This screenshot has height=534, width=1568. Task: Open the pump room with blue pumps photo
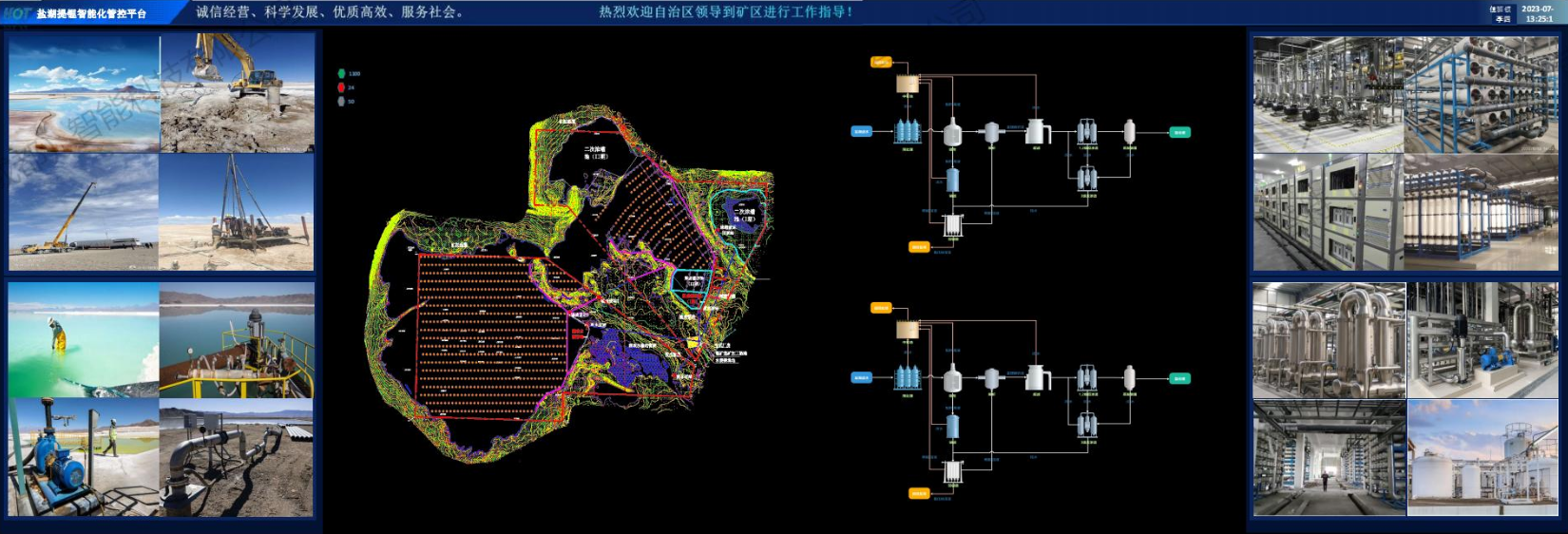coord(1482,340)
